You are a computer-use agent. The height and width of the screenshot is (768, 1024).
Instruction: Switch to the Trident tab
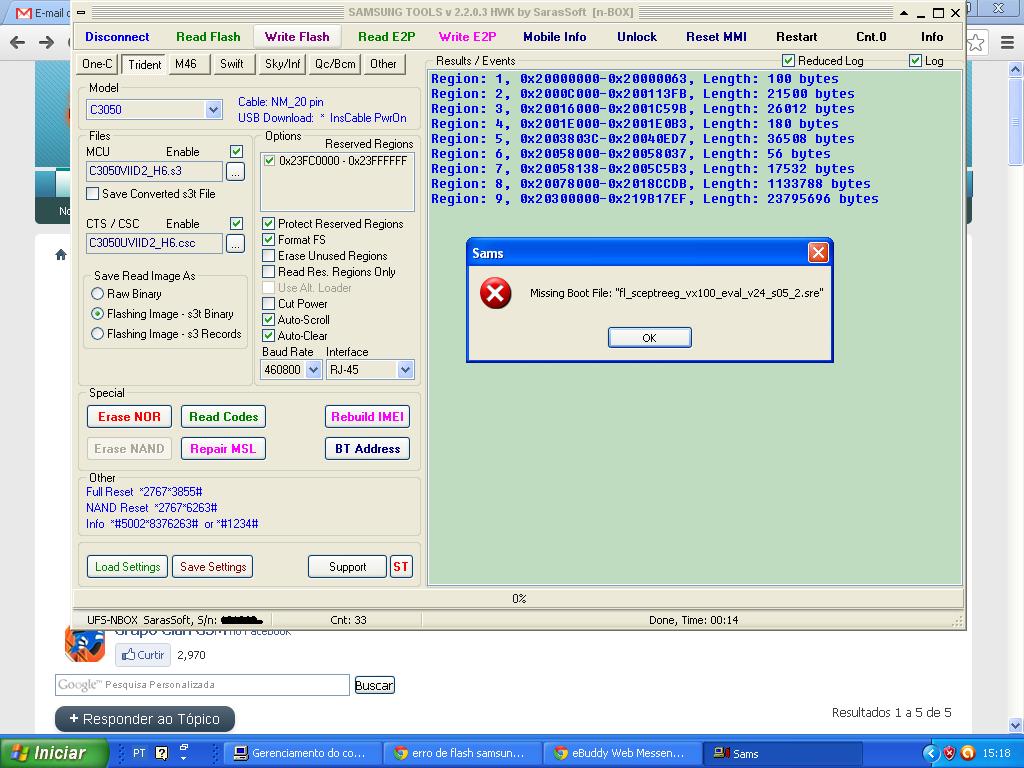[x=144, y=65]
